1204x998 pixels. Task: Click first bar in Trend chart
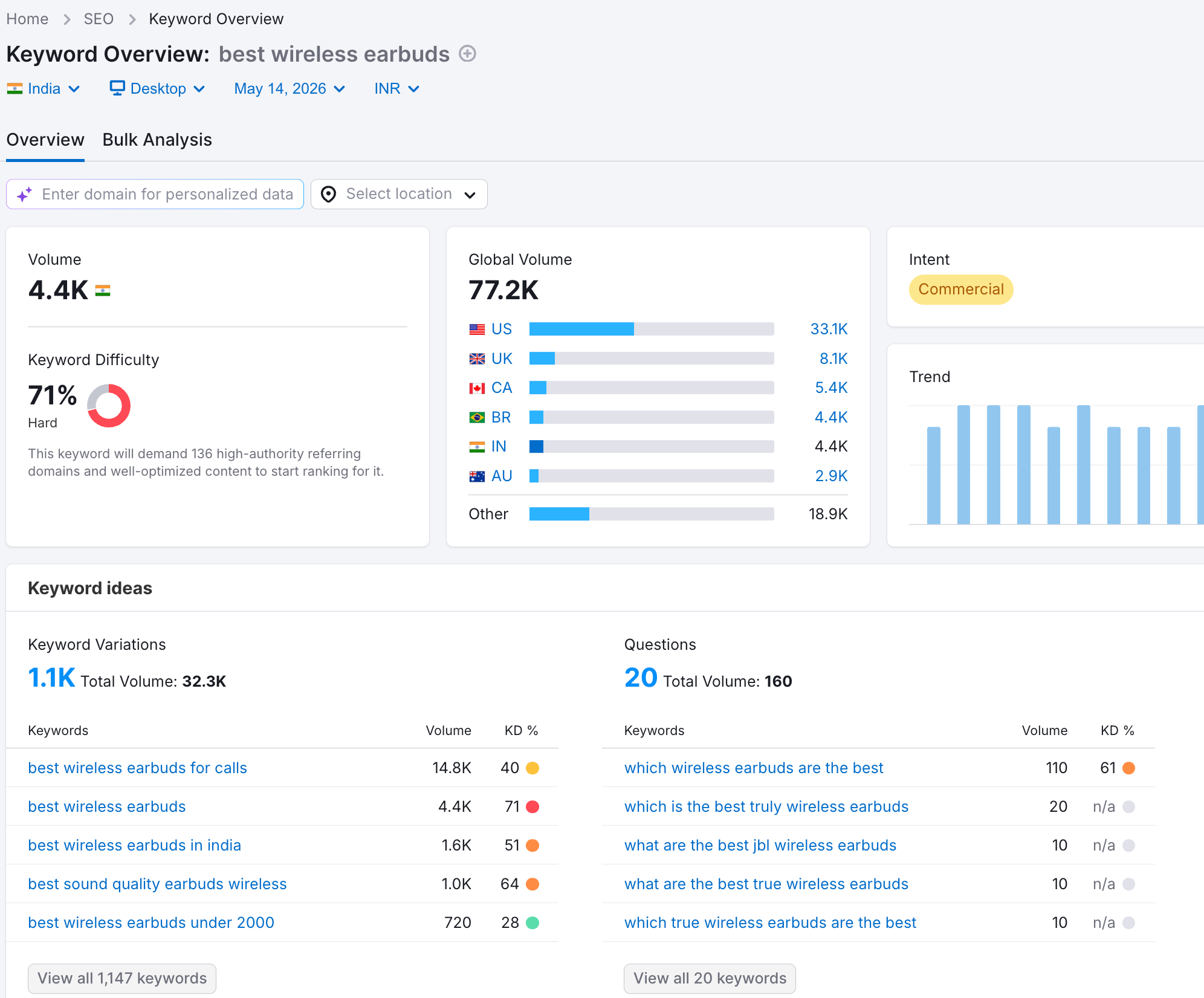click(x=934, y=476)
